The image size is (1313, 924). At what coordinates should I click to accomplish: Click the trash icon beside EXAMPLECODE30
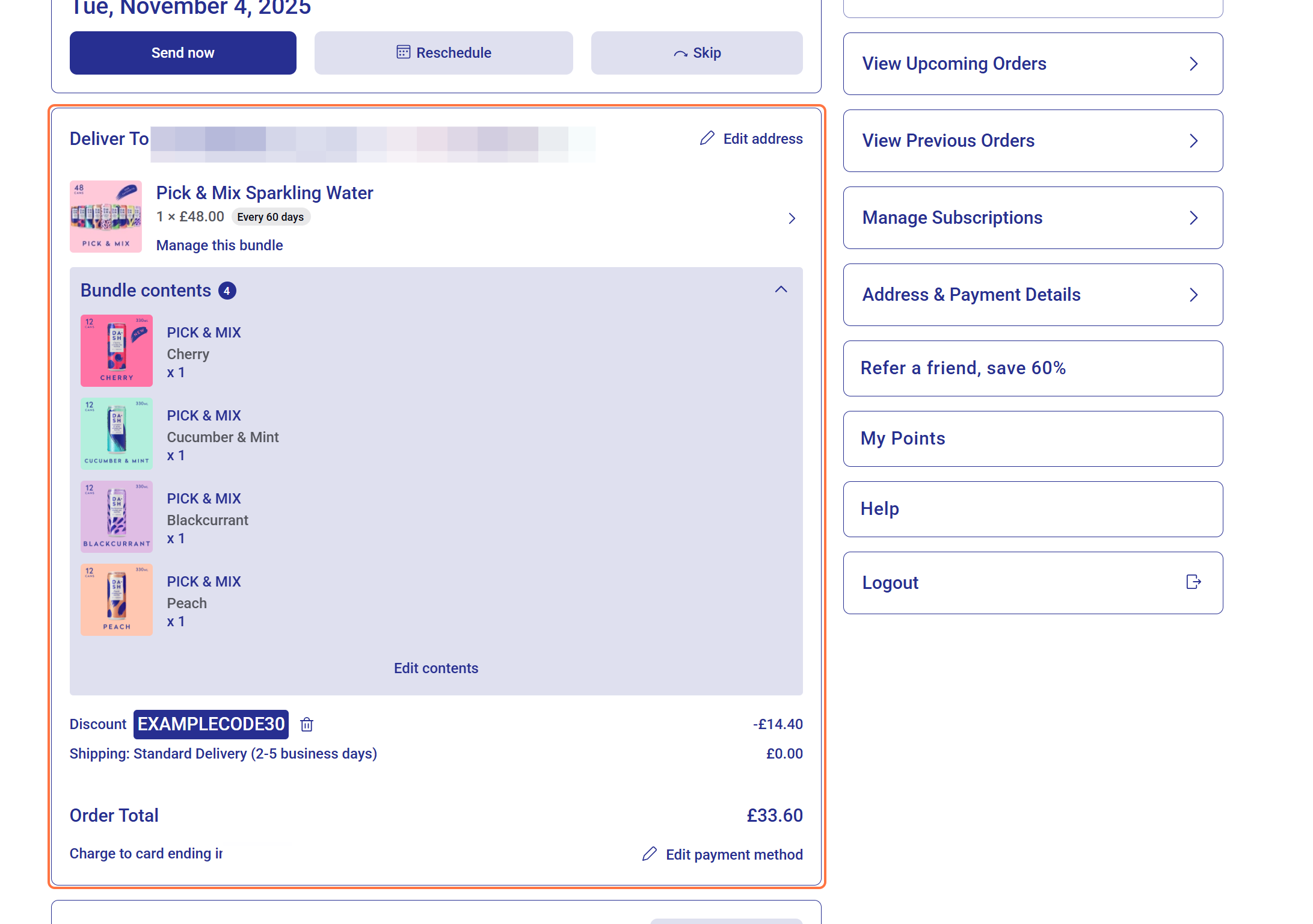pyautogui.click(x=307, y=724)
